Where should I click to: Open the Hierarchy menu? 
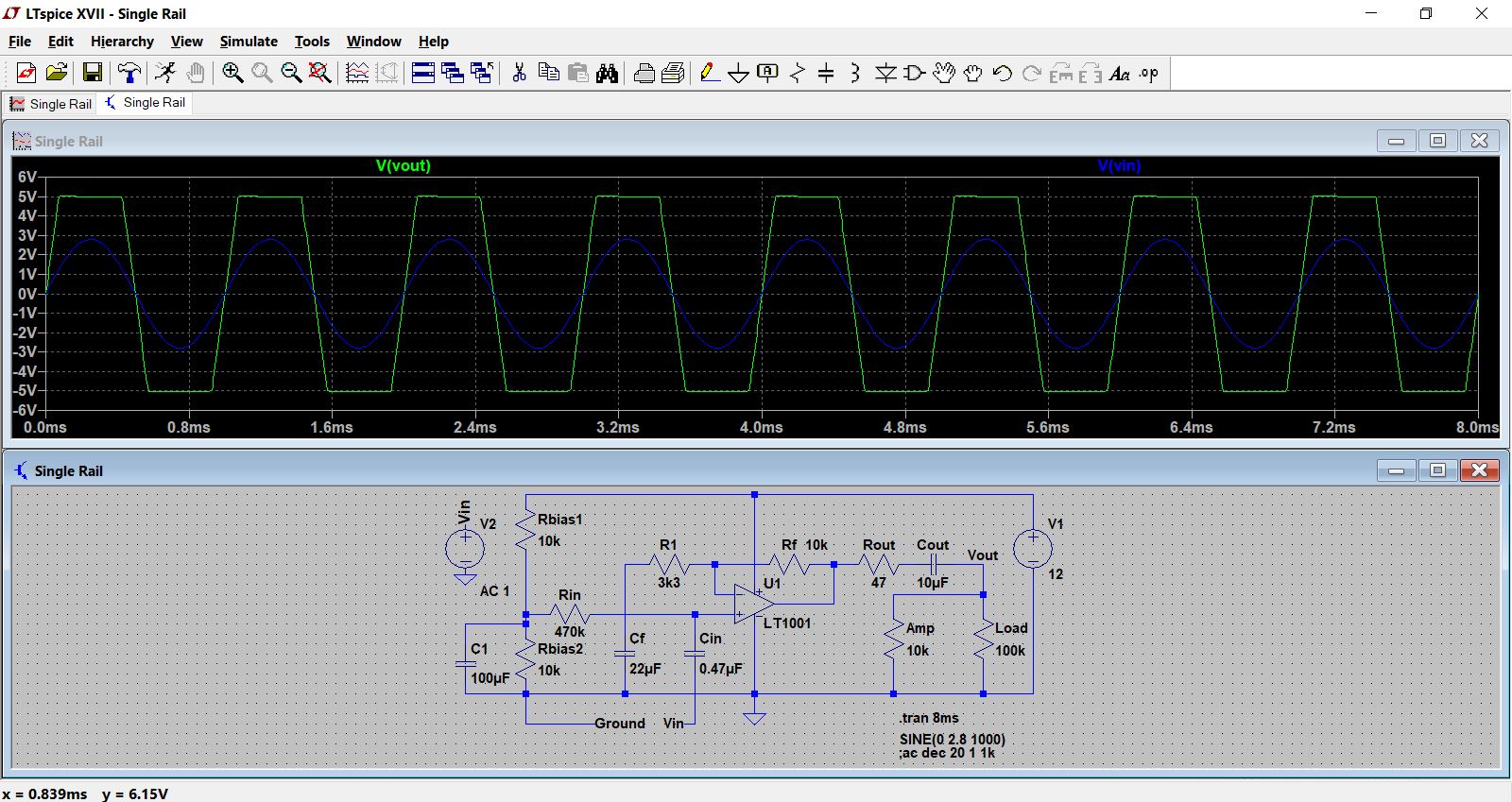pyautogui.click(x=122, y=42)
